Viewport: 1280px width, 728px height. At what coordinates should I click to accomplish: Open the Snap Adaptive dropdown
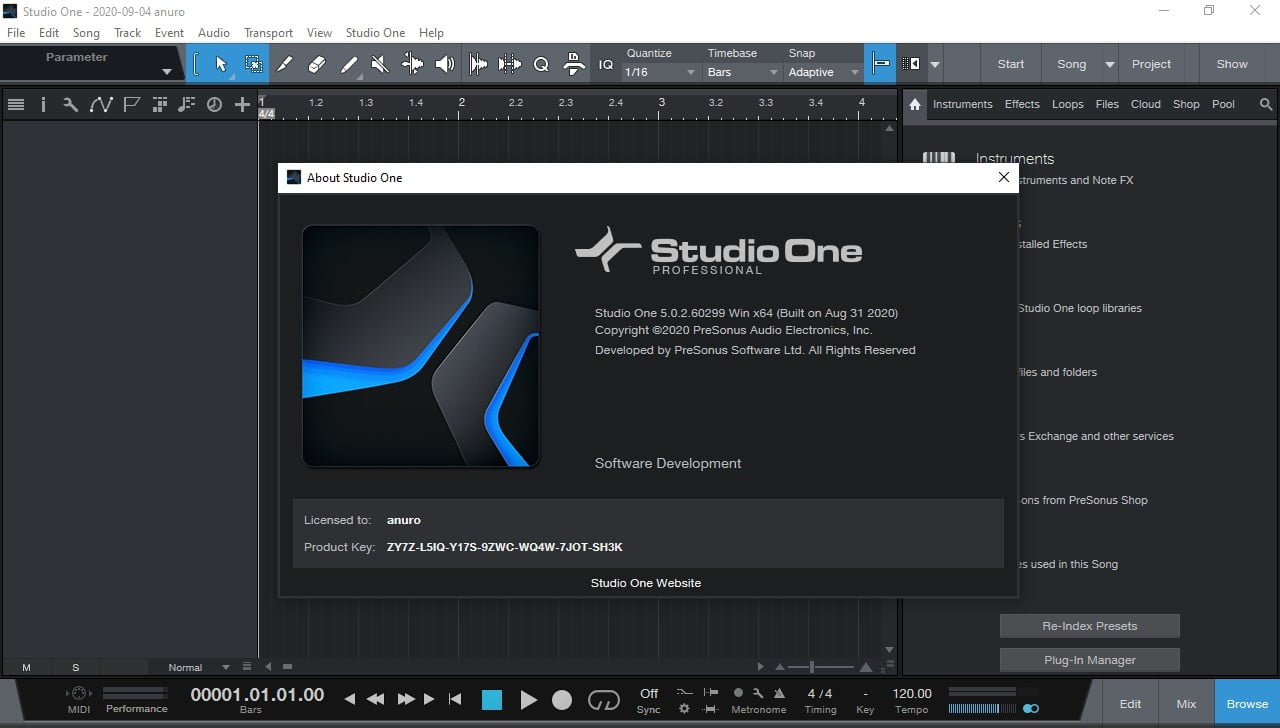(823, 72)
